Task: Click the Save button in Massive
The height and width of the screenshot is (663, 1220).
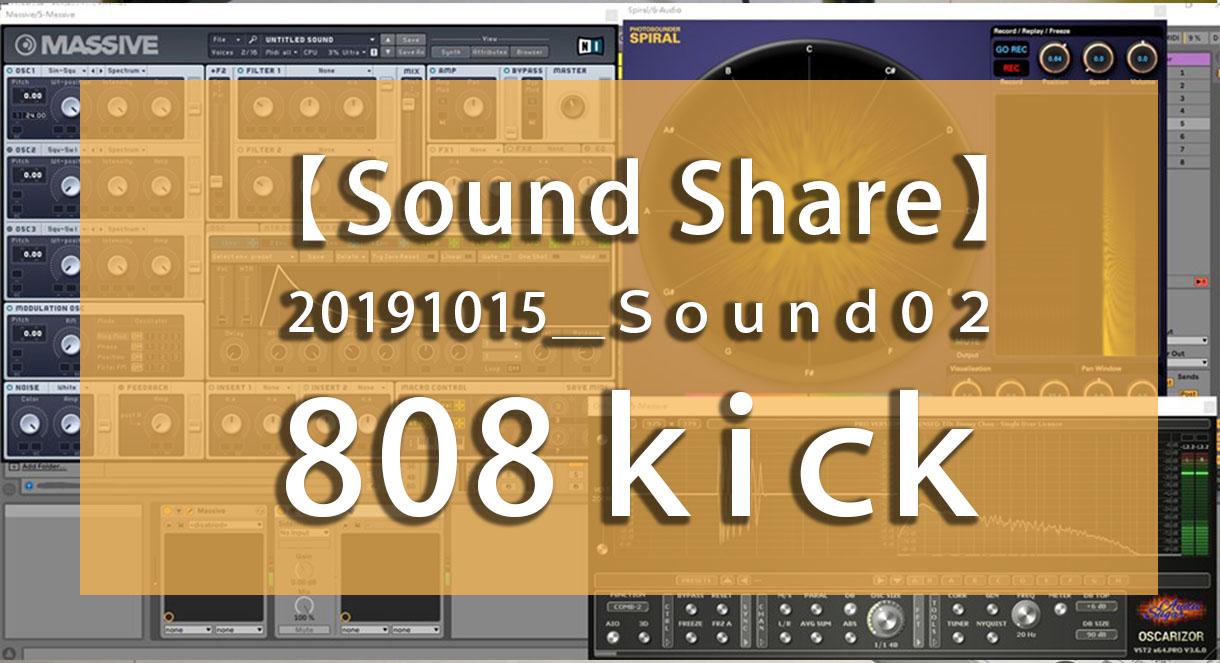Action: click(x=411, y=40)
